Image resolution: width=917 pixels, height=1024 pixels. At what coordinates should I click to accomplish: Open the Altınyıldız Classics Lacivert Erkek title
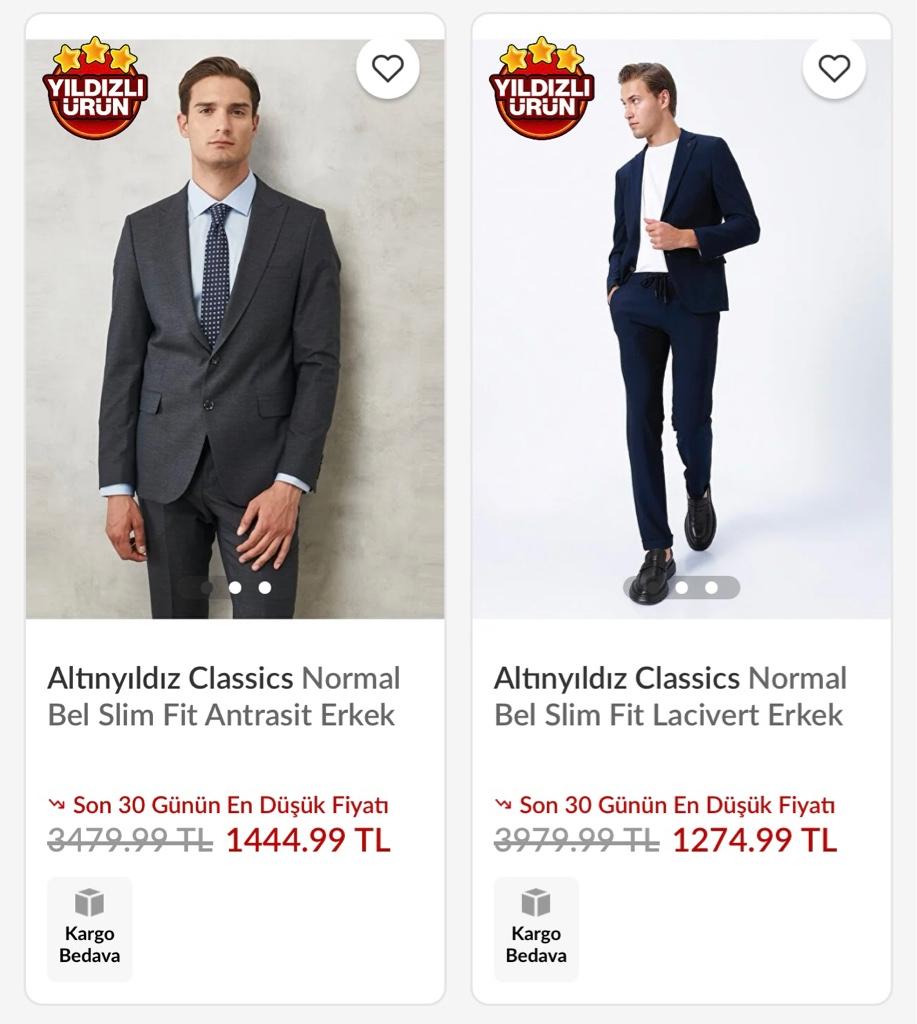(670, 696)
